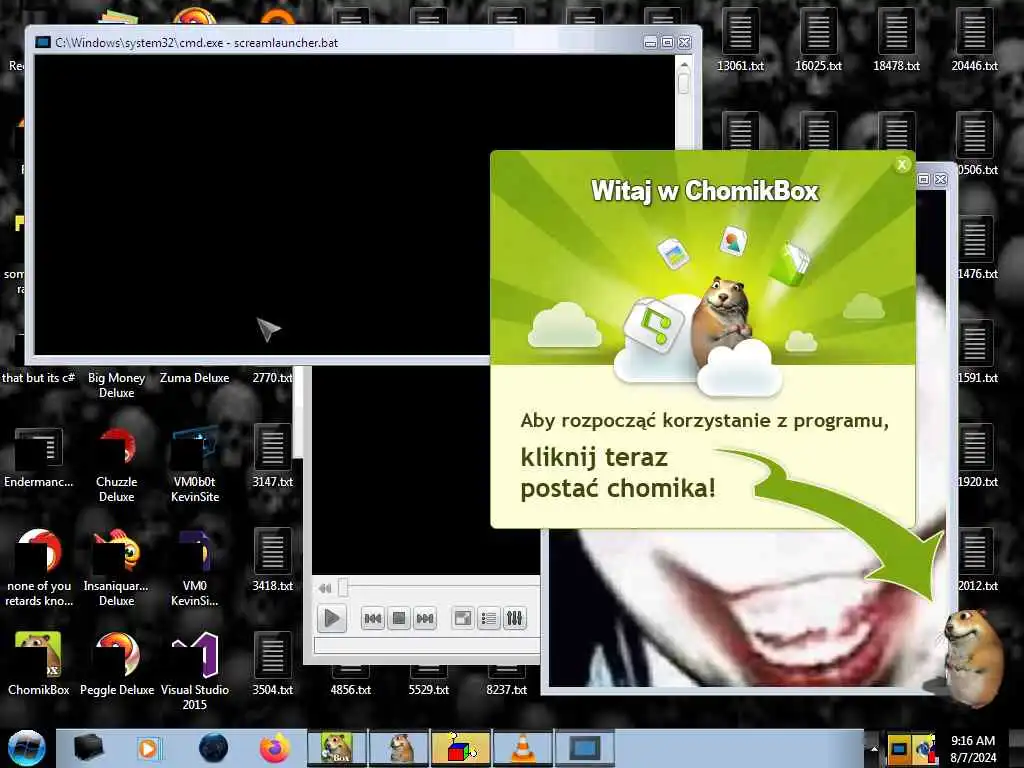This screenshot has height=768, width=1024.
Task: Open Firefox from the taskbar
Action: point(275,748)
